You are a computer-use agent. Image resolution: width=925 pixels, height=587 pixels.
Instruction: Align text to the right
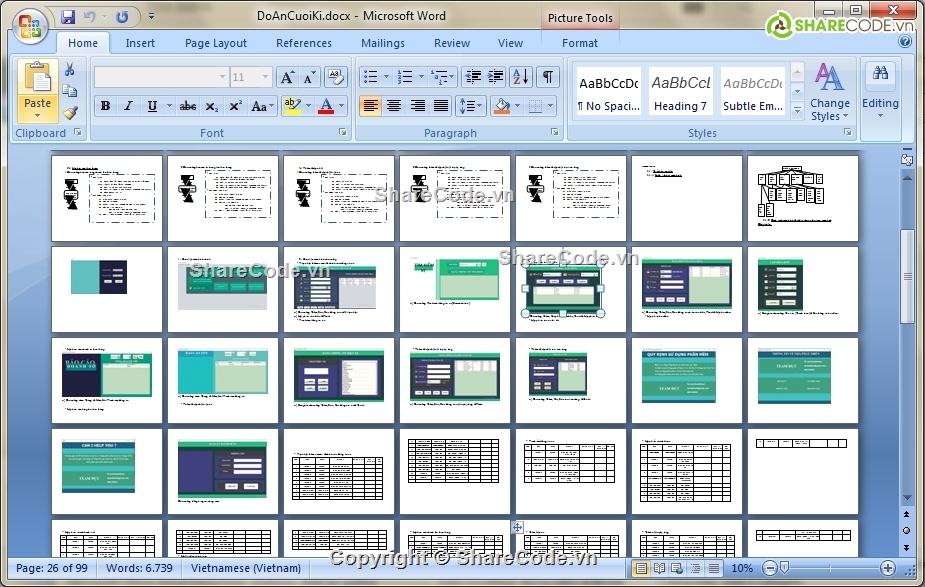click(417, 106)
